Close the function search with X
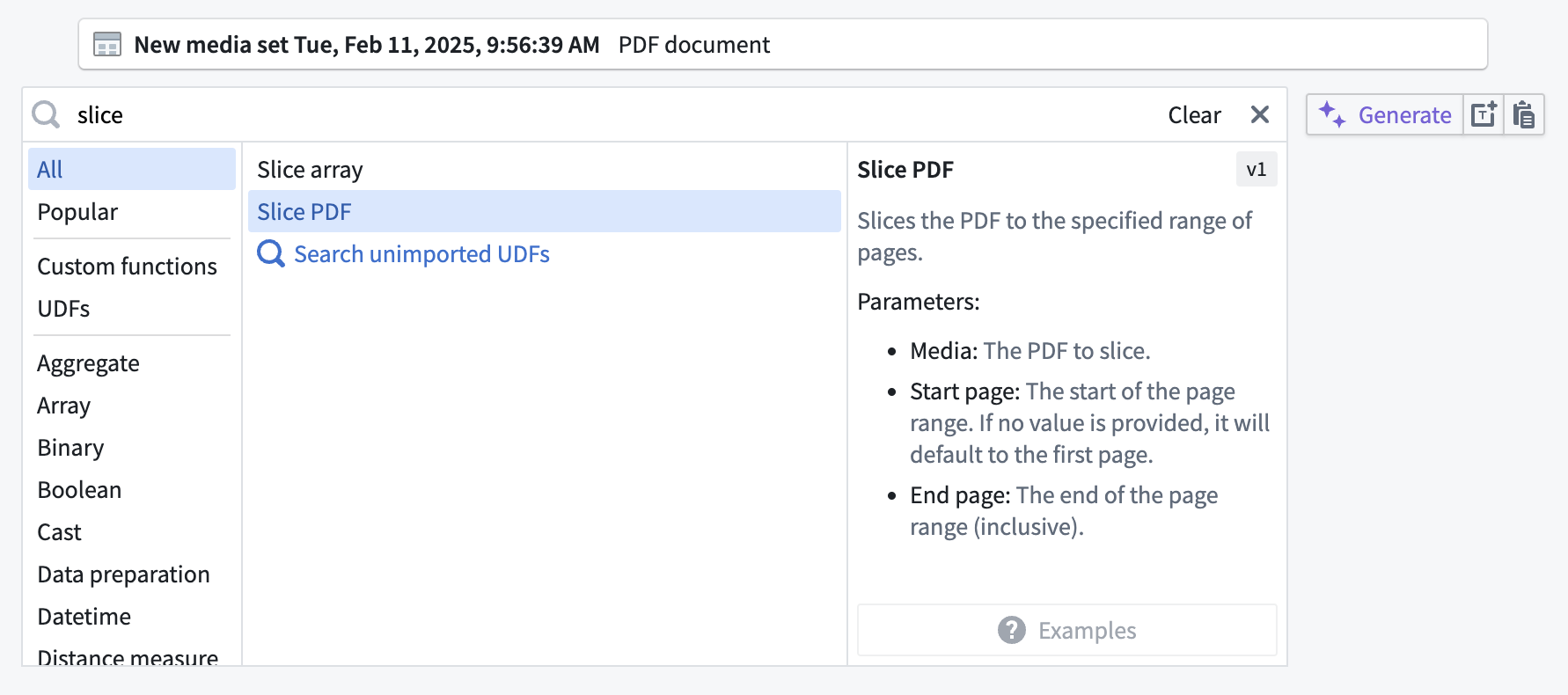The width and height of the screenshot is (1568, 695). click(1259, 115)
